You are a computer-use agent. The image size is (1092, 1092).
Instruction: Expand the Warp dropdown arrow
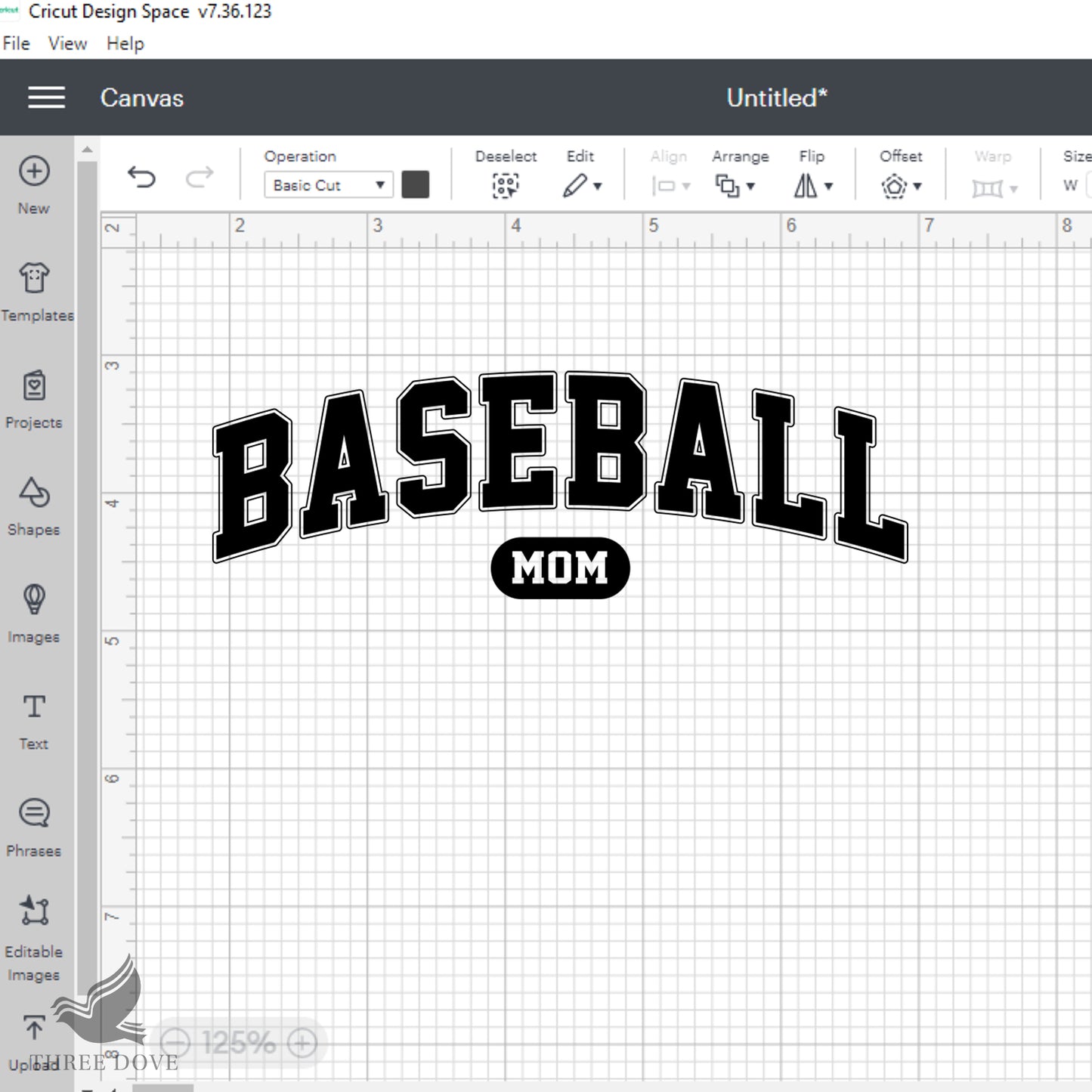tap(1013, 188)
